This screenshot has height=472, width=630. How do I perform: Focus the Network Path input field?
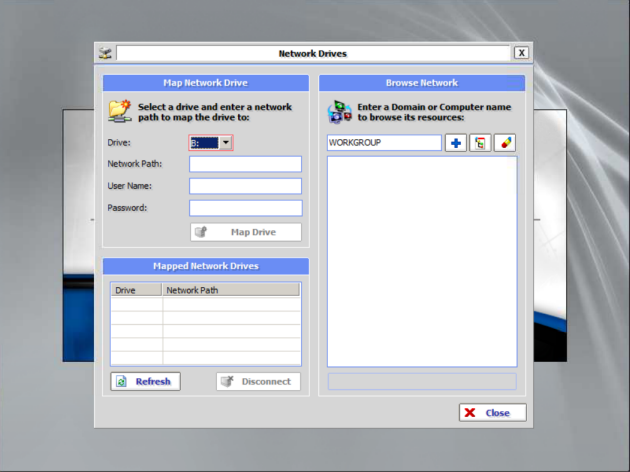click(245, 164)
